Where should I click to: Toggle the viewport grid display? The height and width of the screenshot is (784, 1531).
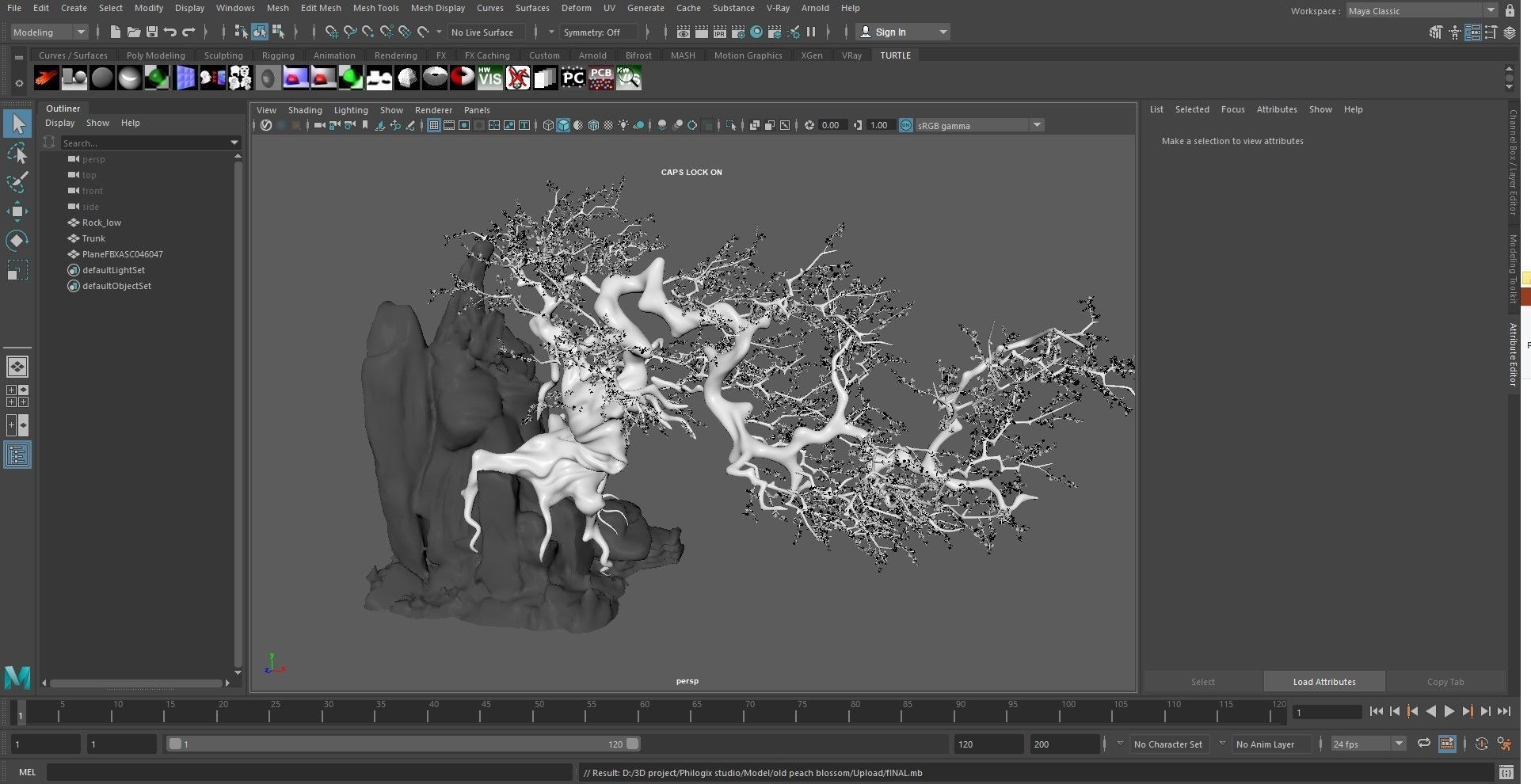point(434,125)
